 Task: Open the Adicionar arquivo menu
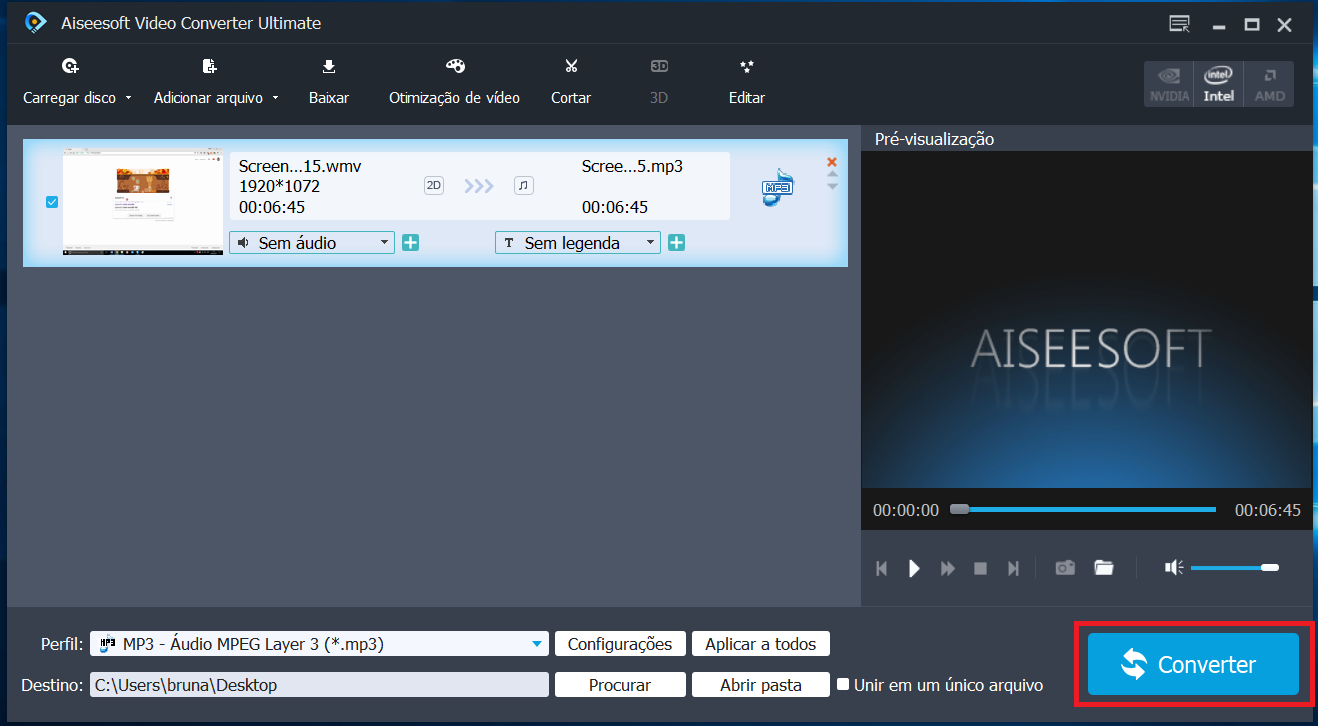click(215, 98)
